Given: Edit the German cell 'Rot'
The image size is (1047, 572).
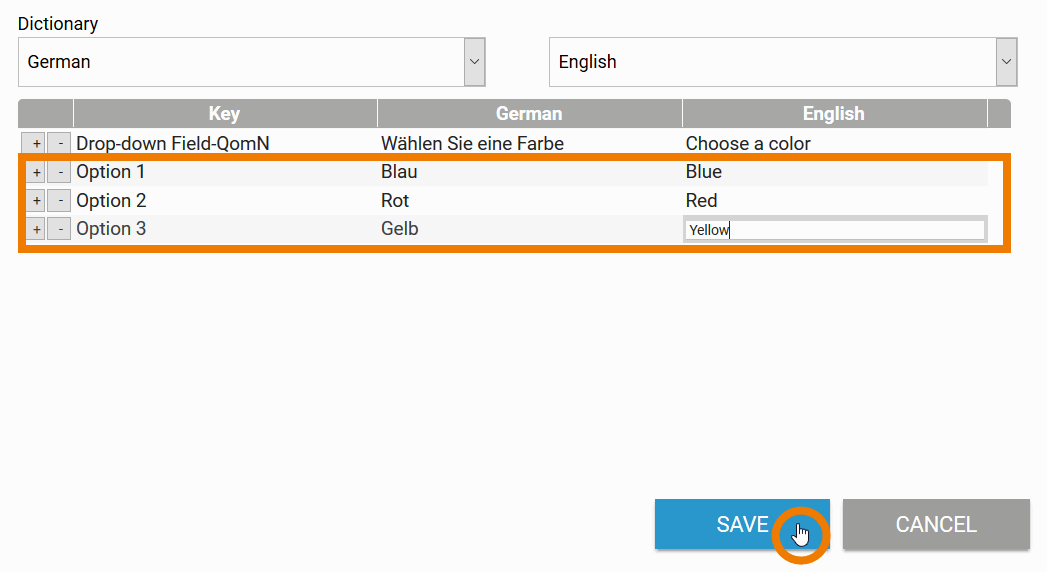Looking at the screenshot, I should 396,201.
